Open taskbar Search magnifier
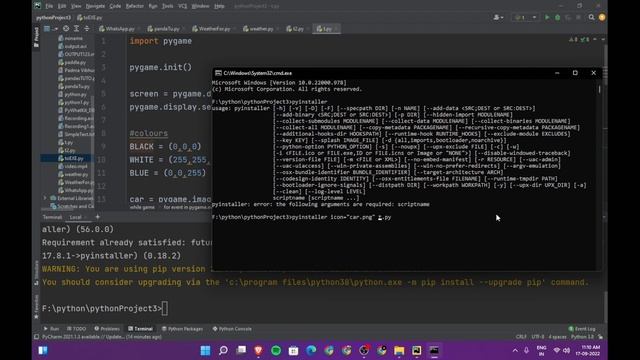The image size is (640, 360). pyautogui.click(x=223, y=351)
